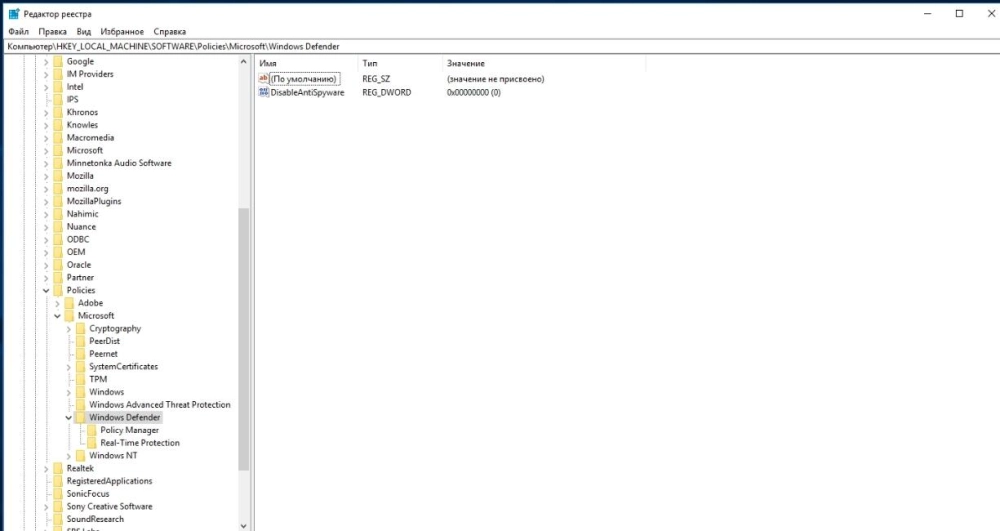Click the IPS folder icon

pos(58,99)
